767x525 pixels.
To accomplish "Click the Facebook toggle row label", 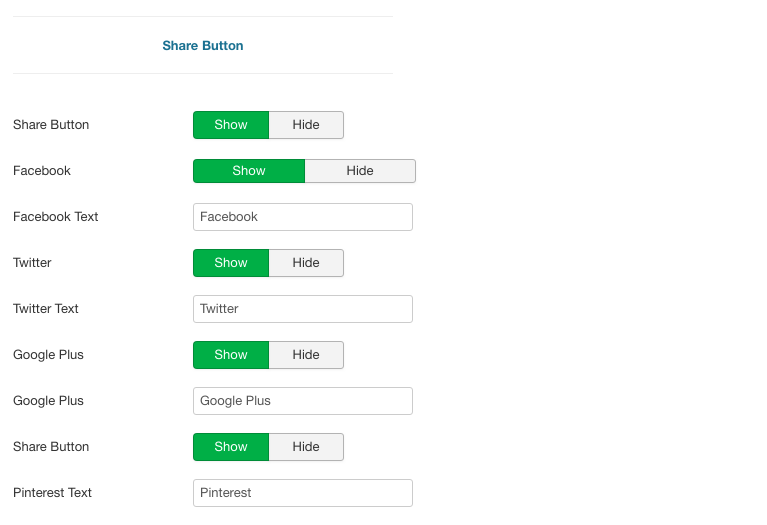I will (x=42, y=171).
